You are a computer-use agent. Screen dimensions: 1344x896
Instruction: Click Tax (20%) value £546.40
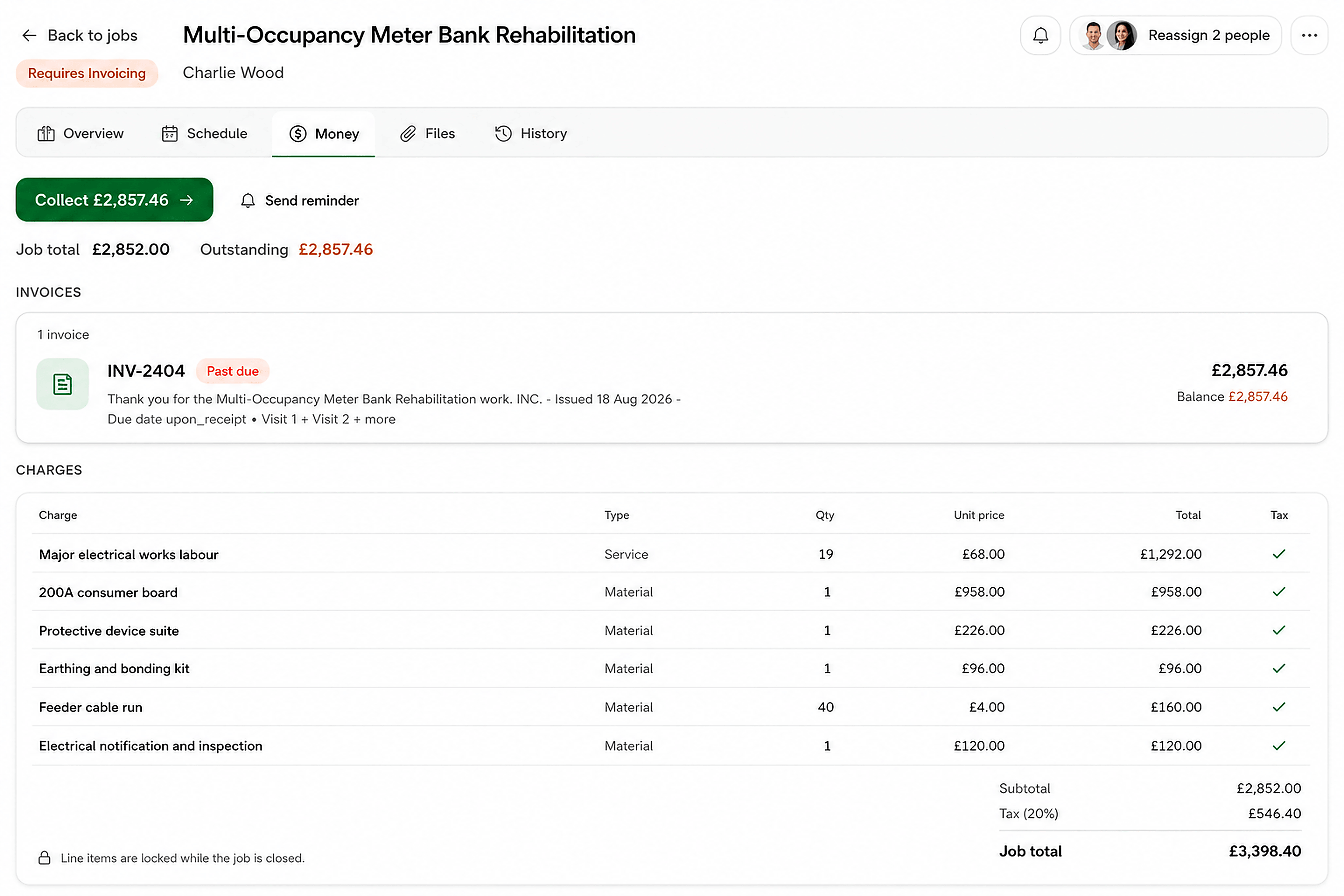pos(1274,814)
